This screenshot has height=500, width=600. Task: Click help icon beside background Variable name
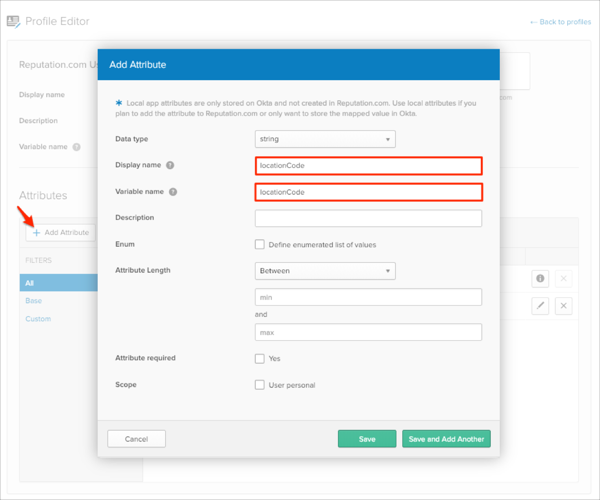pos(75,146)
